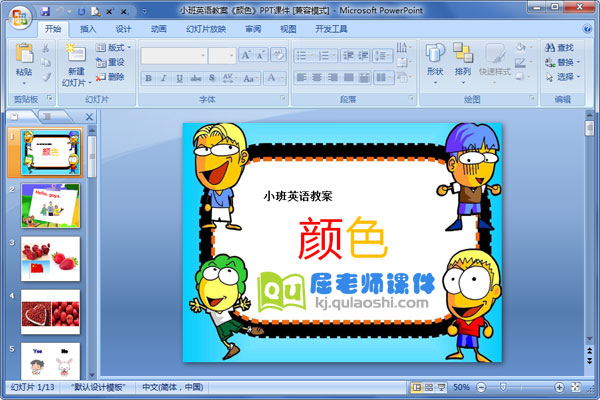This screenshot has width=600, height=400.
Task: Open the columns dropdown
Action: click(384, 78)
